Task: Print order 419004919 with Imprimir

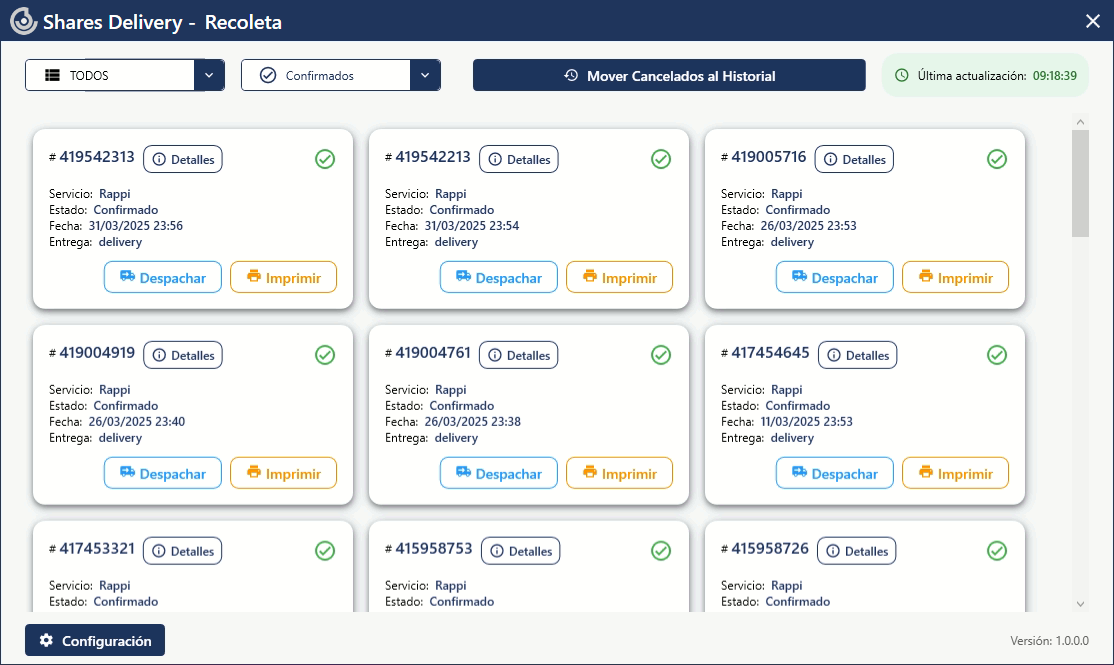Action: point(283,473)
